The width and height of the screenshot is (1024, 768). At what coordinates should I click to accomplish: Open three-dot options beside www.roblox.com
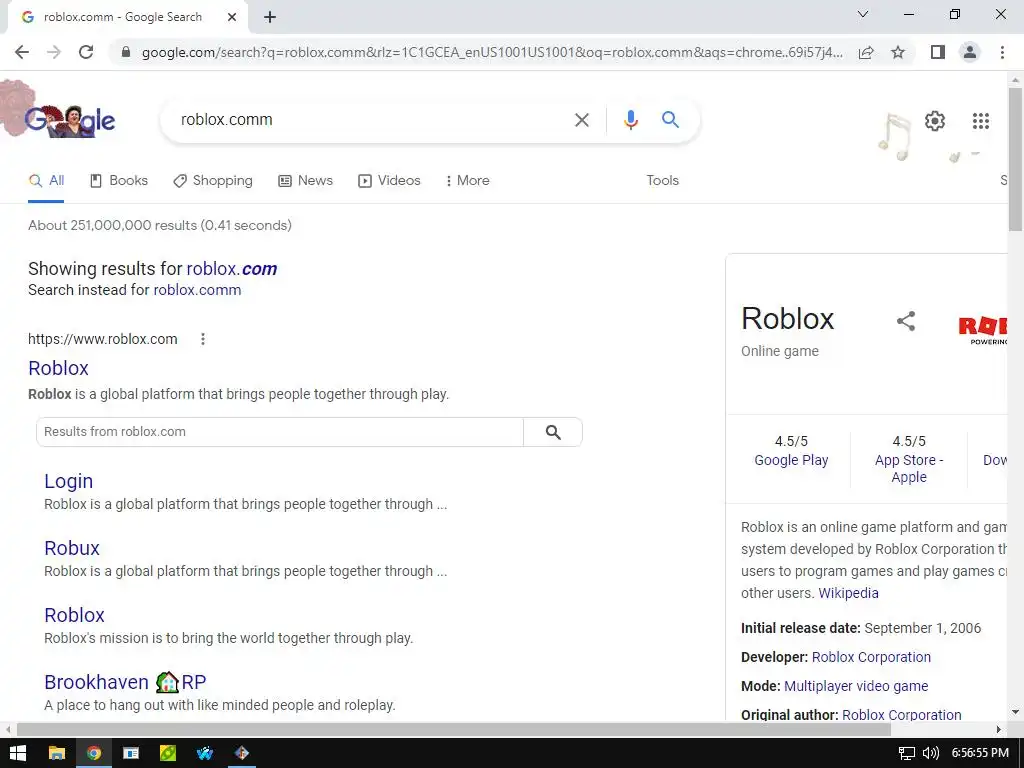203,339
